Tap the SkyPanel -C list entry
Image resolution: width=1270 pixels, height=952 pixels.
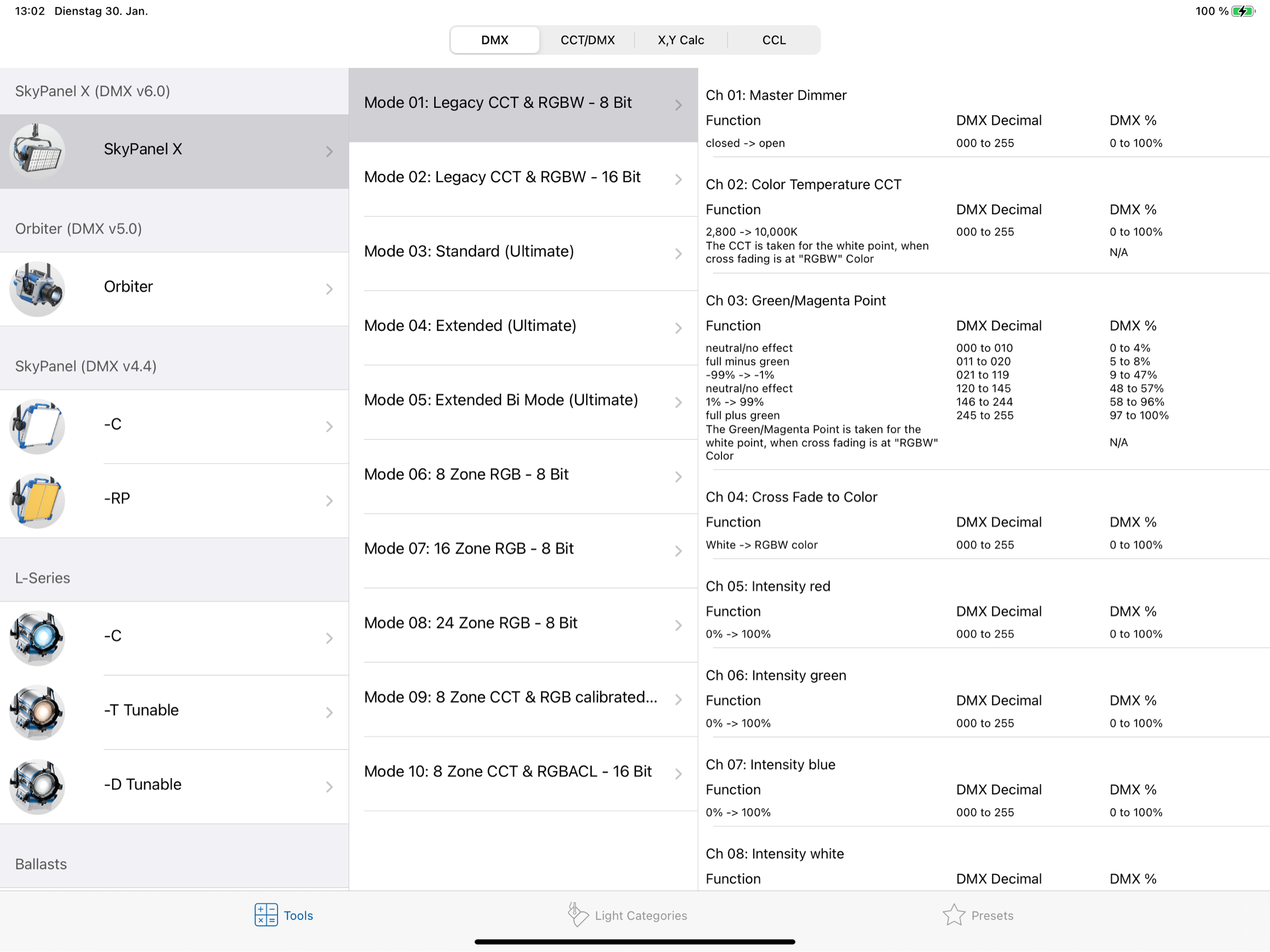(172, 425)
